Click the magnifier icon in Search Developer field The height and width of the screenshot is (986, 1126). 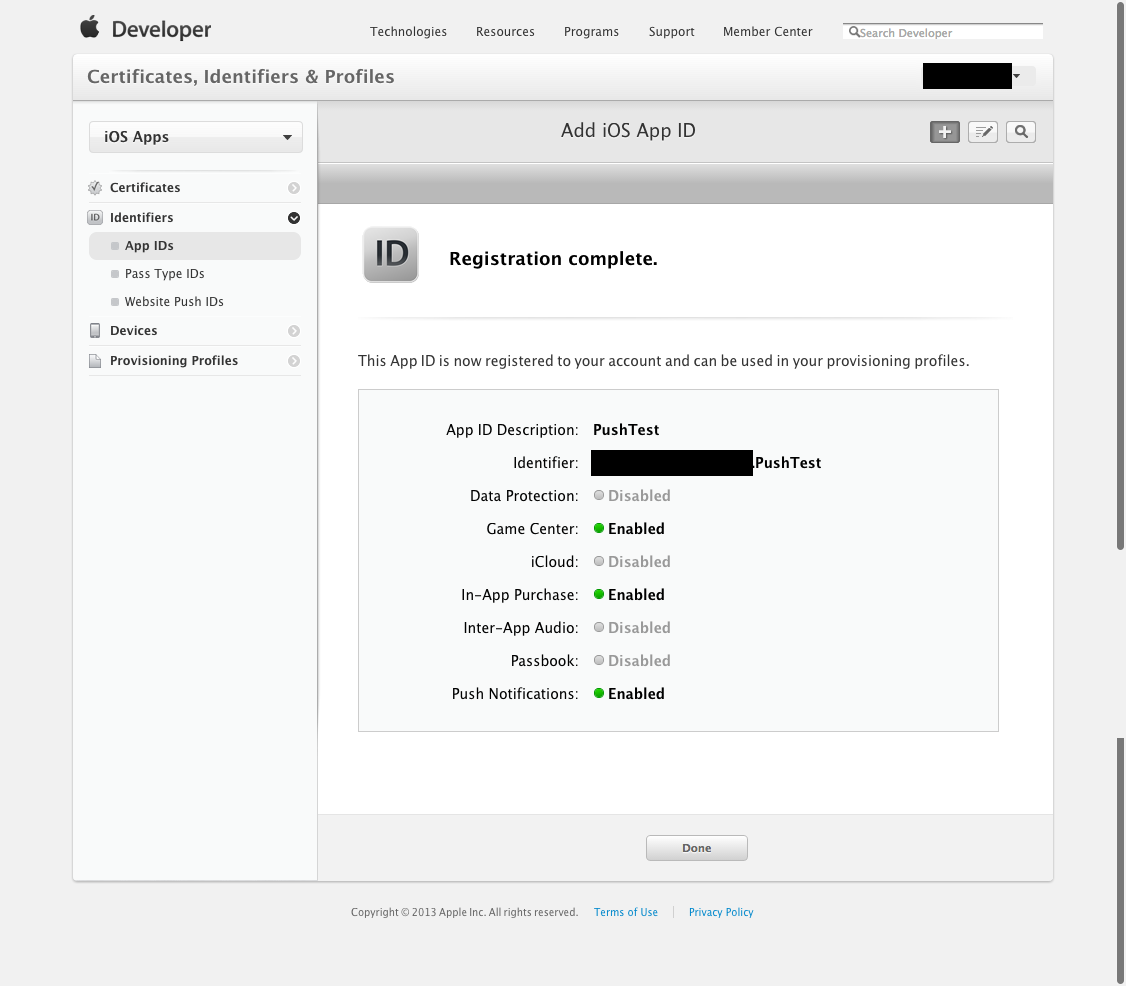pos(854,32)
